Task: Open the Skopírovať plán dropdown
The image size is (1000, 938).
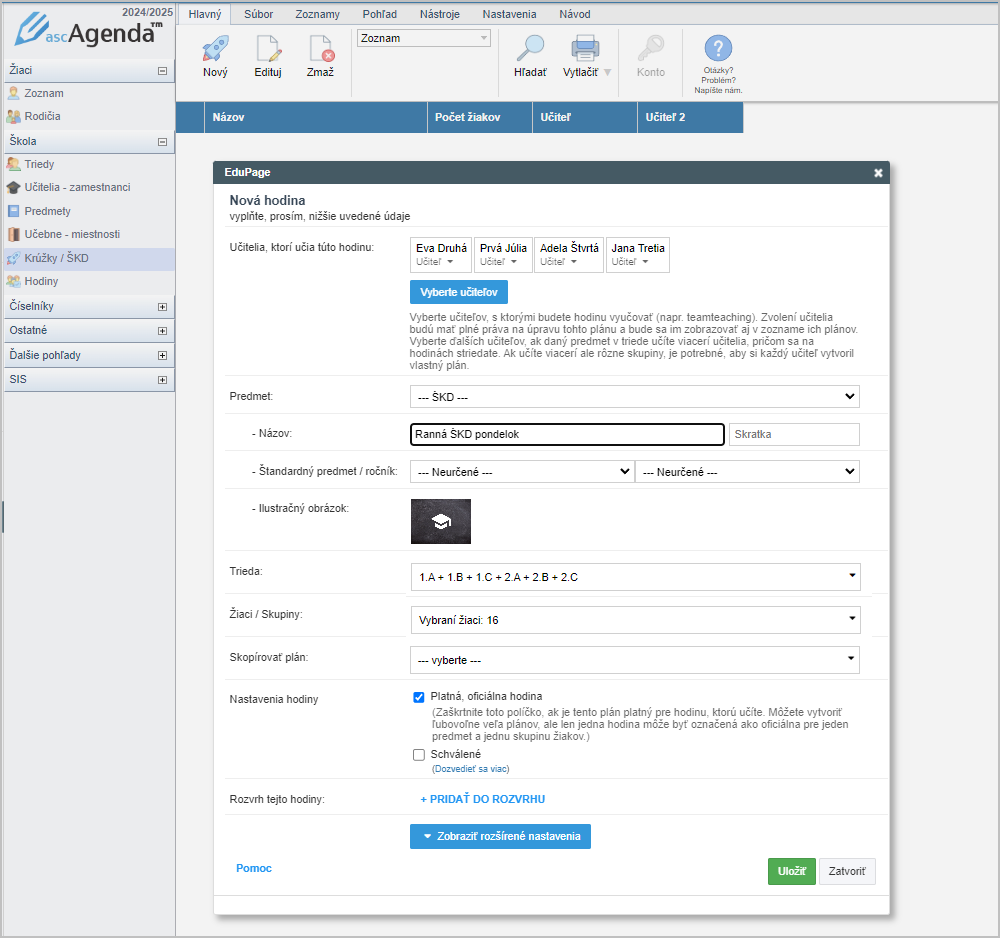Action: [635, 660]
